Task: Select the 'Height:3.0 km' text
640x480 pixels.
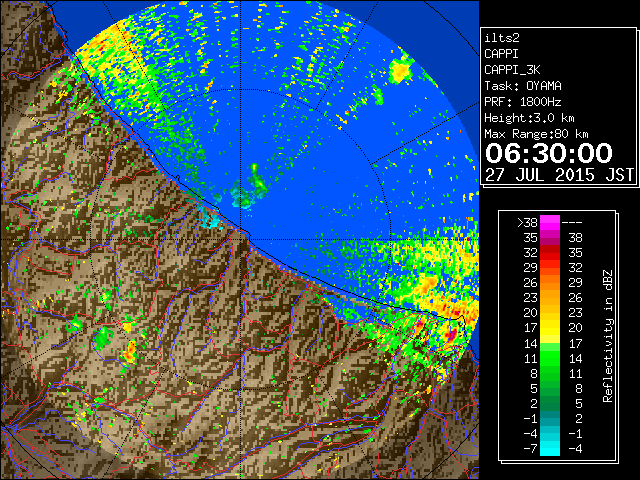Action: click(x=529, y=118)
